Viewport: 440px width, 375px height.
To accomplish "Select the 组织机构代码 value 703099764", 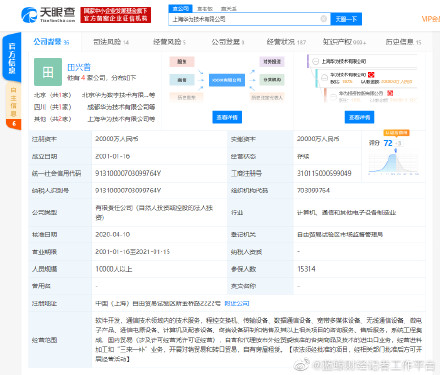I will tap(313, 190).
